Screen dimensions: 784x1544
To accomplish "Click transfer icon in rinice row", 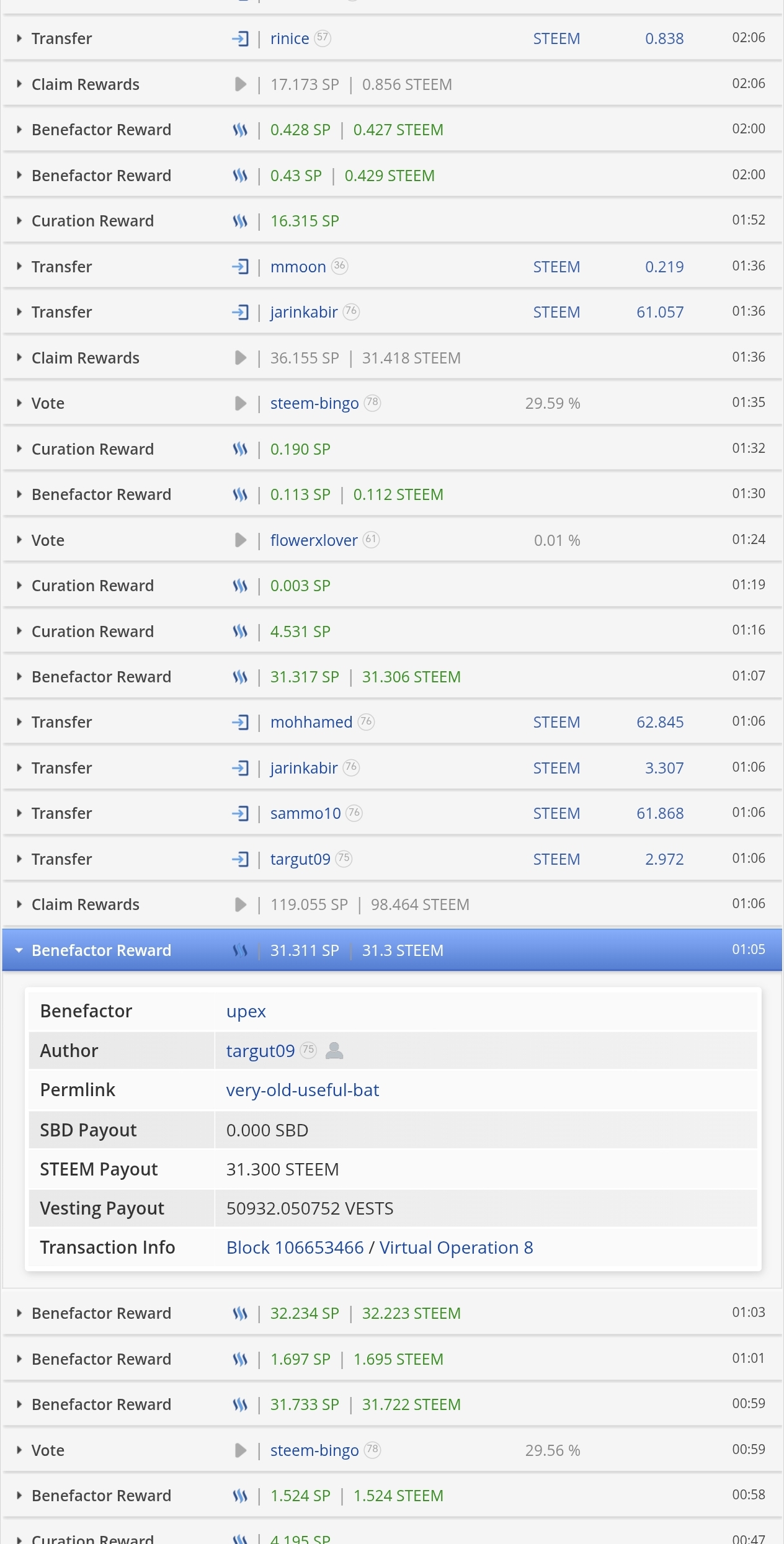I will (240, 38).
